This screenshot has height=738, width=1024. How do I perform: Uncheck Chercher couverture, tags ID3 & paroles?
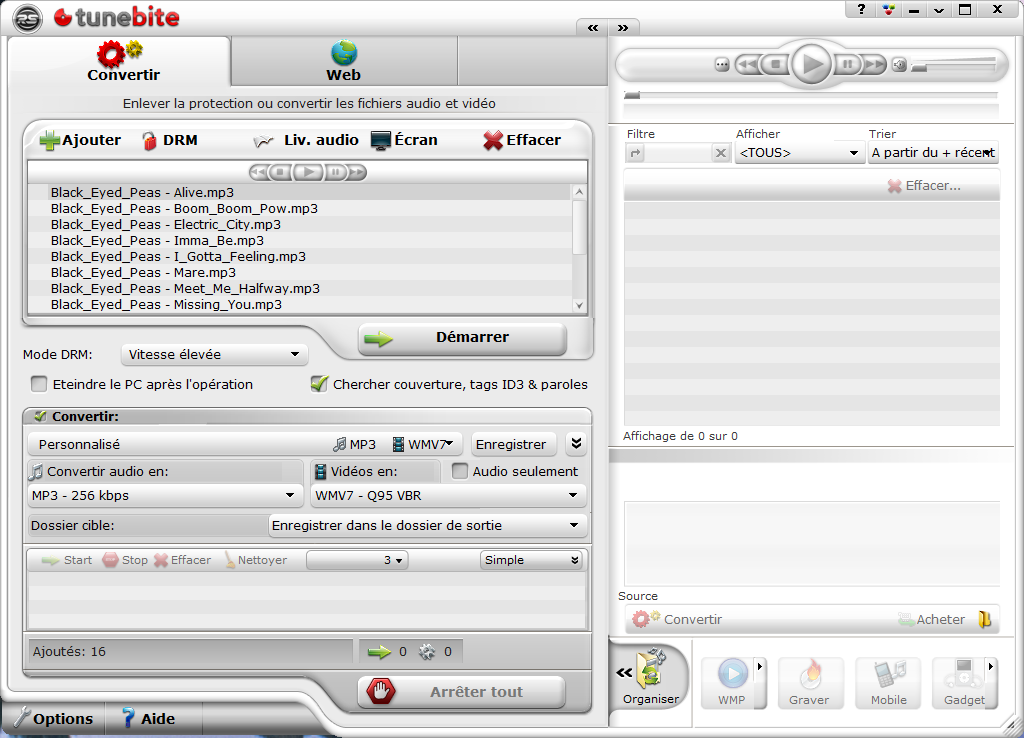click(319, 384)
